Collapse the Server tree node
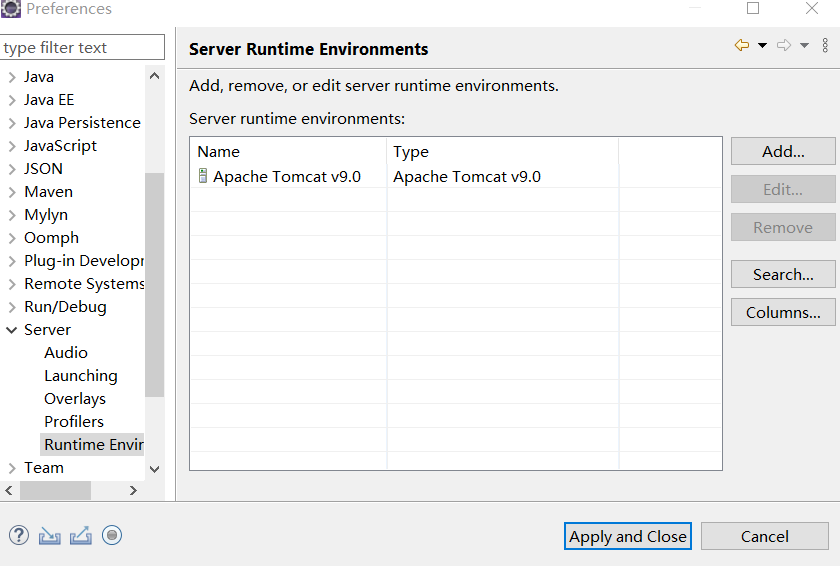This screenshot has width=840, height=566. 11,330
